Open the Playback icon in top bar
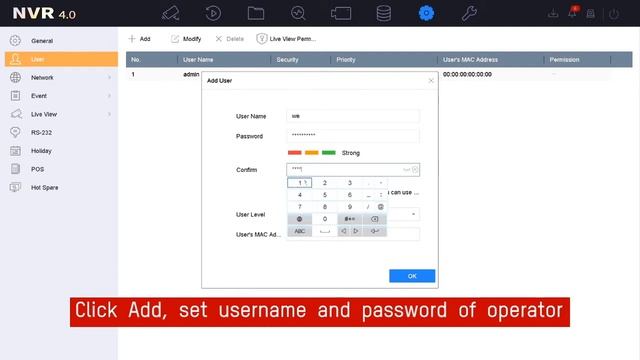Image resolution: width=640 pixels, height=360 pixels. tap(213, 13)
